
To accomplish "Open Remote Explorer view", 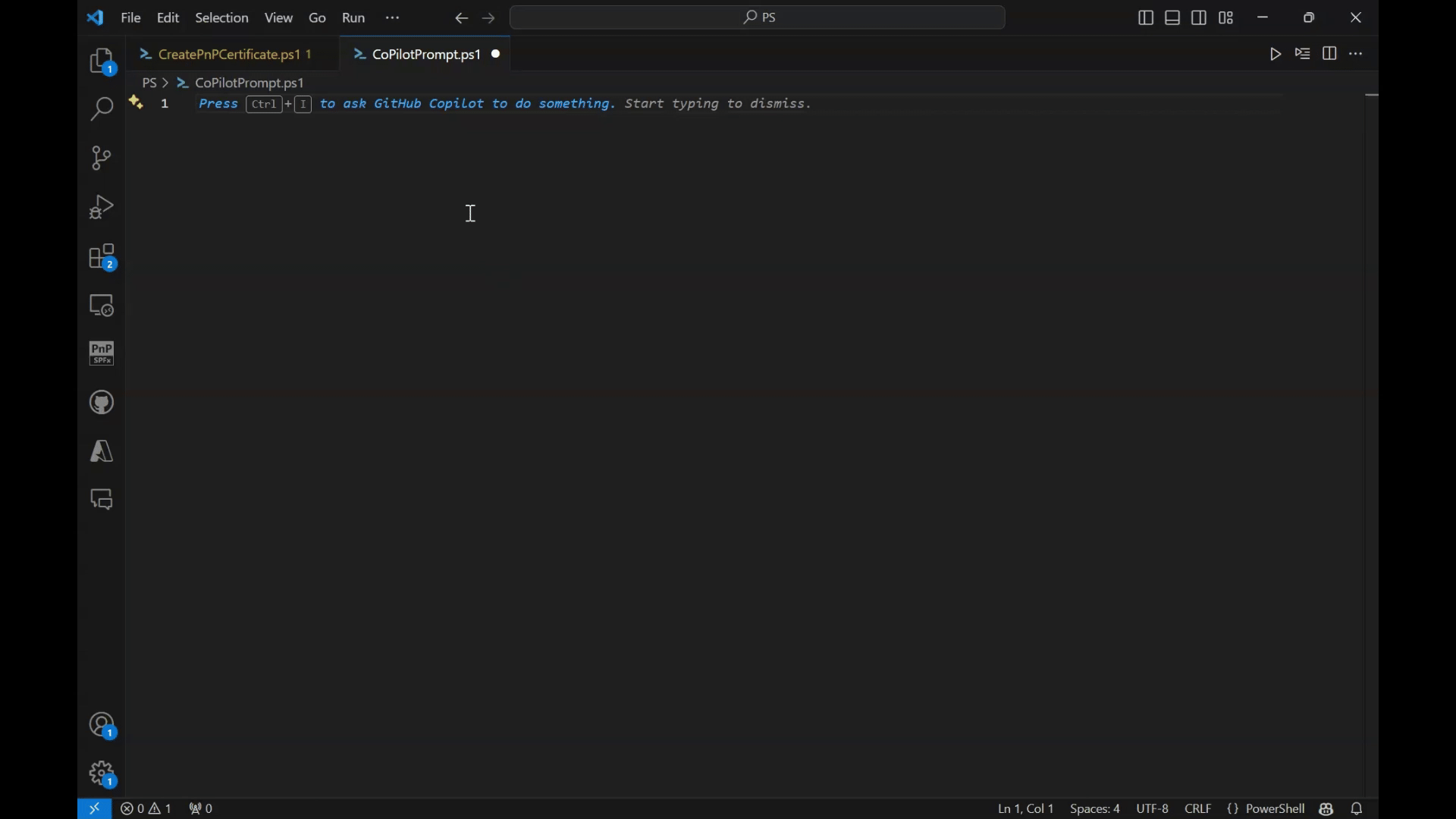I will point(102,306).
